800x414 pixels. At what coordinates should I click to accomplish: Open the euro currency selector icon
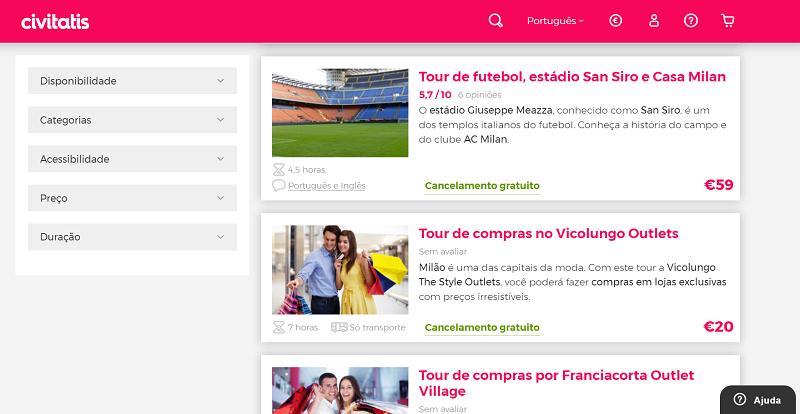click(x=616, y=21)
